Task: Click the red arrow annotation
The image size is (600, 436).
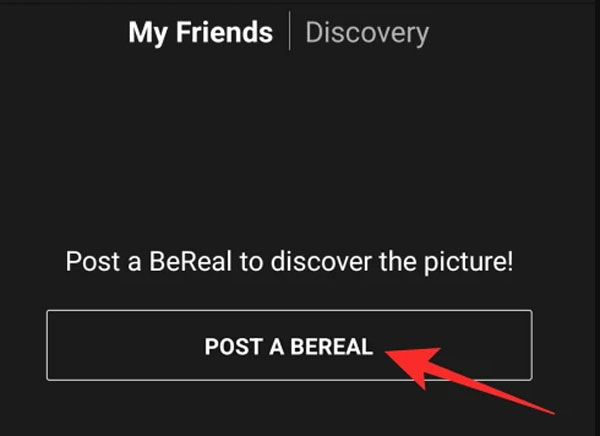Action: 469,379
